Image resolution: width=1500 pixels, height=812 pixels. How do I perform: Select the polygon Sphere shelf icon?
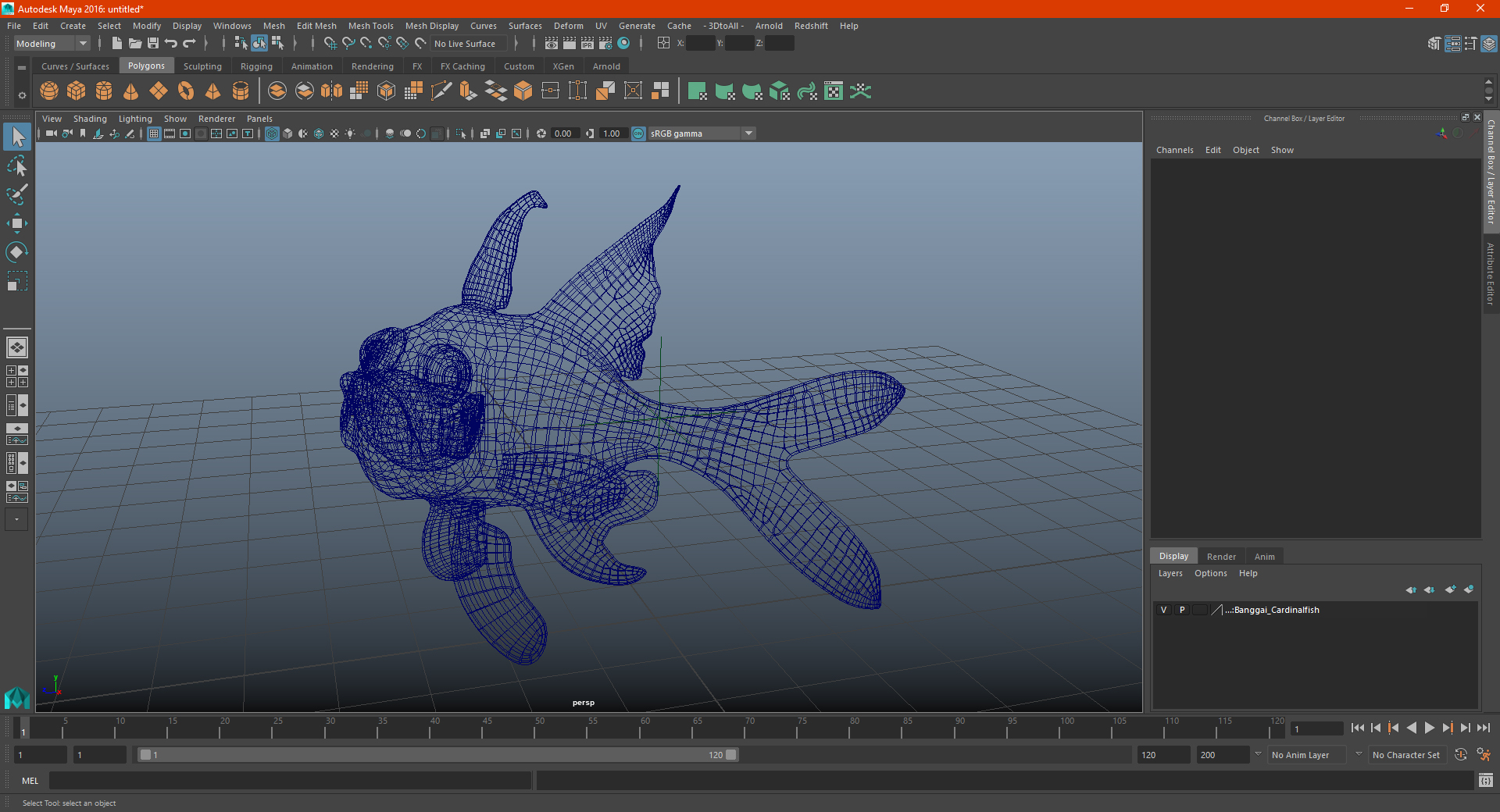(49, 91)
